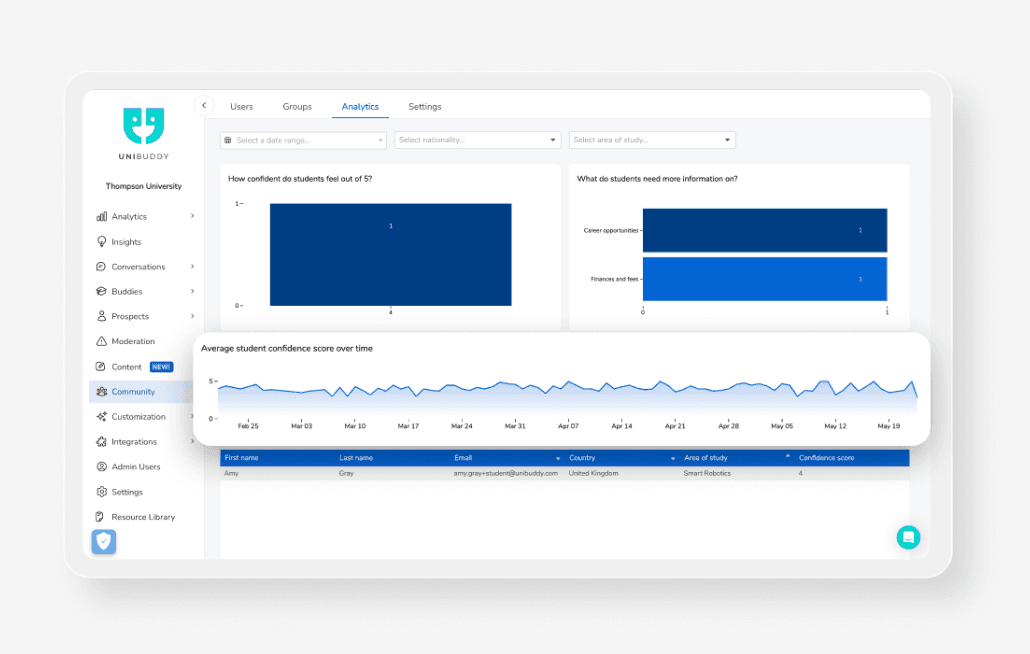The image size is (1030, 654).
Task: Click the Thompson University name
Action: coord(143,186)
